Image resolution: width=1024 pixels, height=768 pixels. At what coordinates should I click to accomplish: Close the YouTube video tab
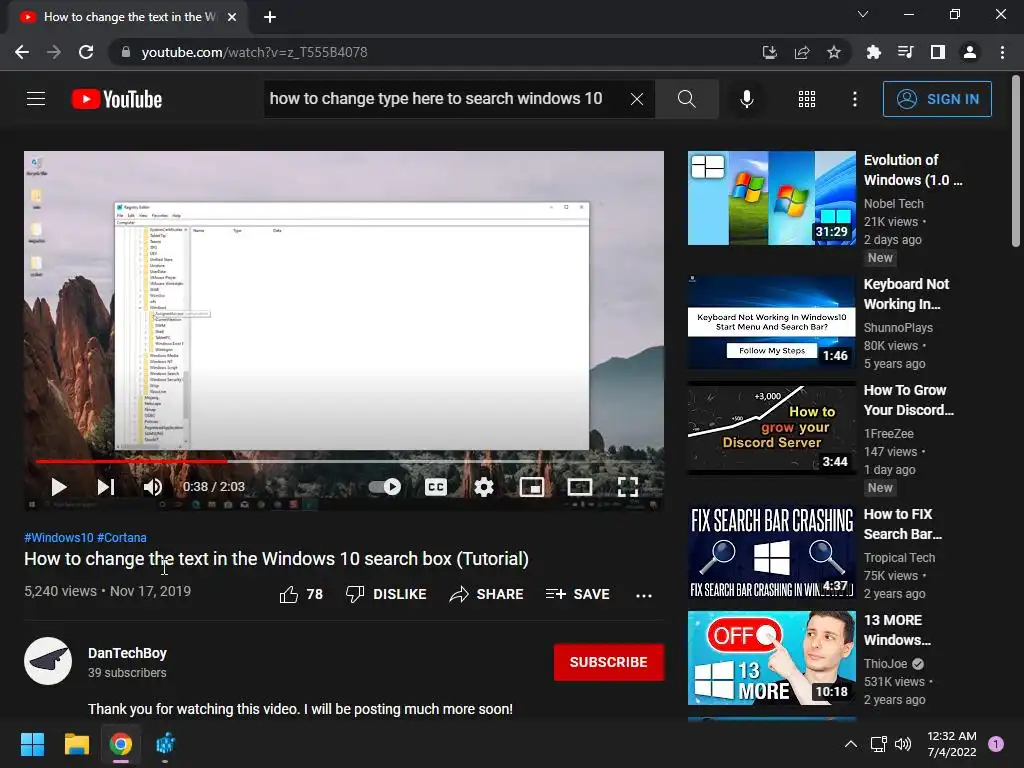pyautogui.click(x=232, y=17)
